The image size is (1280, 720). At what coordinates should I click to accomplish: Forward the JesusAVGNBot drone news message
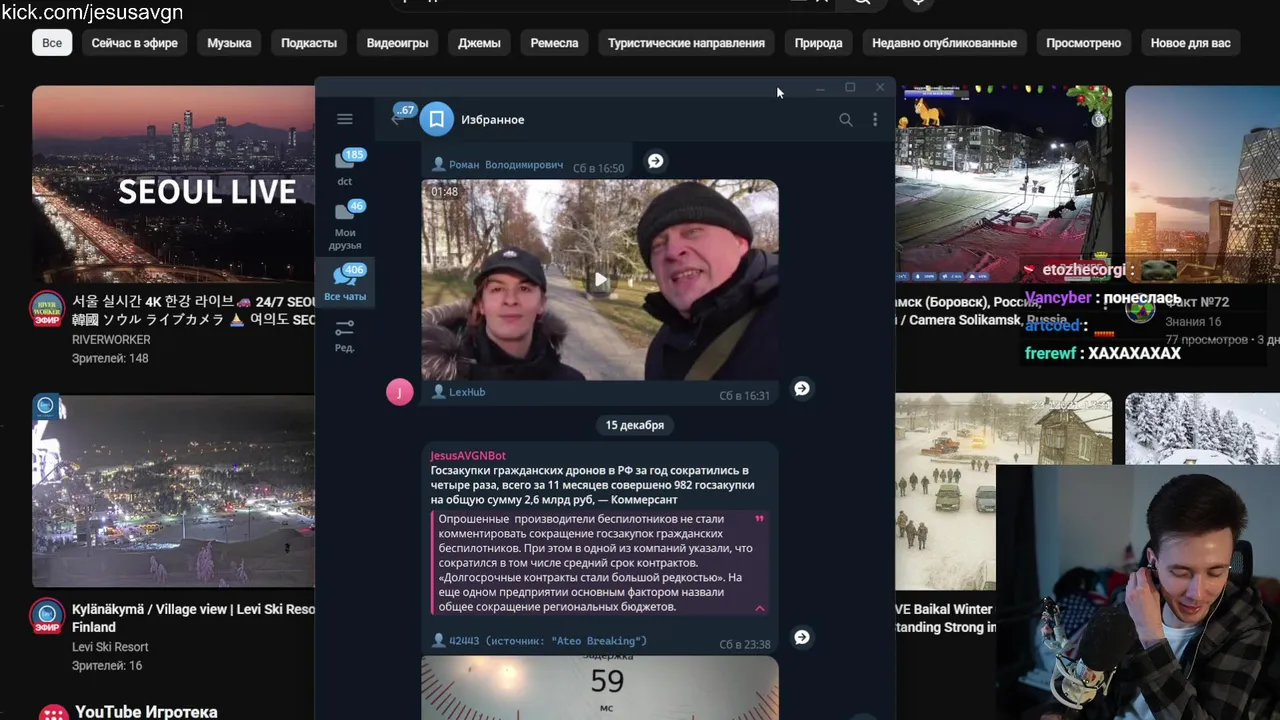point(802,637)
